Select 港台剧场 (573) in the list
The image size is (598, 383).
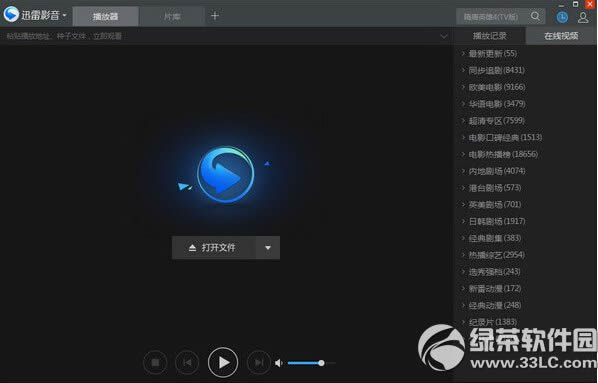pyautogui.click(x=495, y=188)
